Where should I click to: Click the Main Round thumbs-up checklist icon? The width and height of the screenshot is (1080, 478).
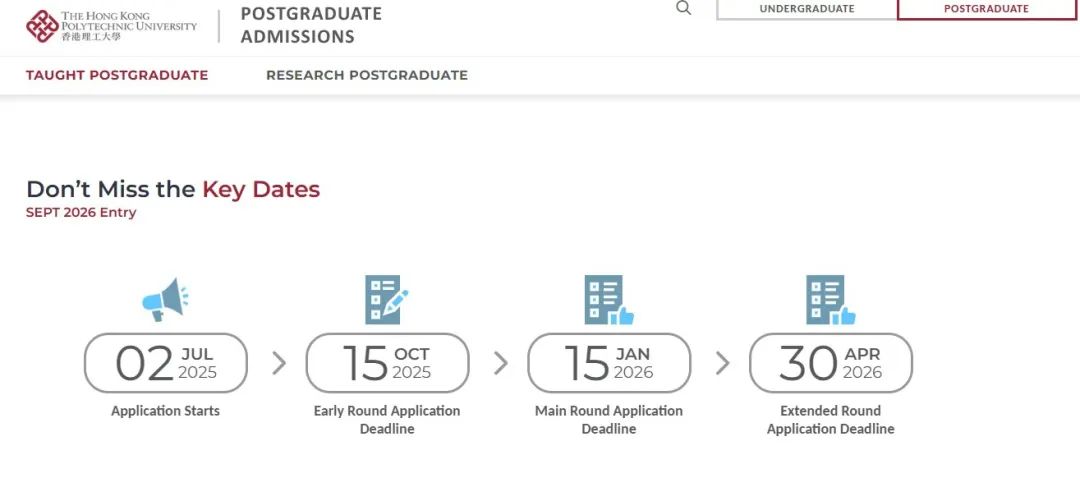(609, 300)
